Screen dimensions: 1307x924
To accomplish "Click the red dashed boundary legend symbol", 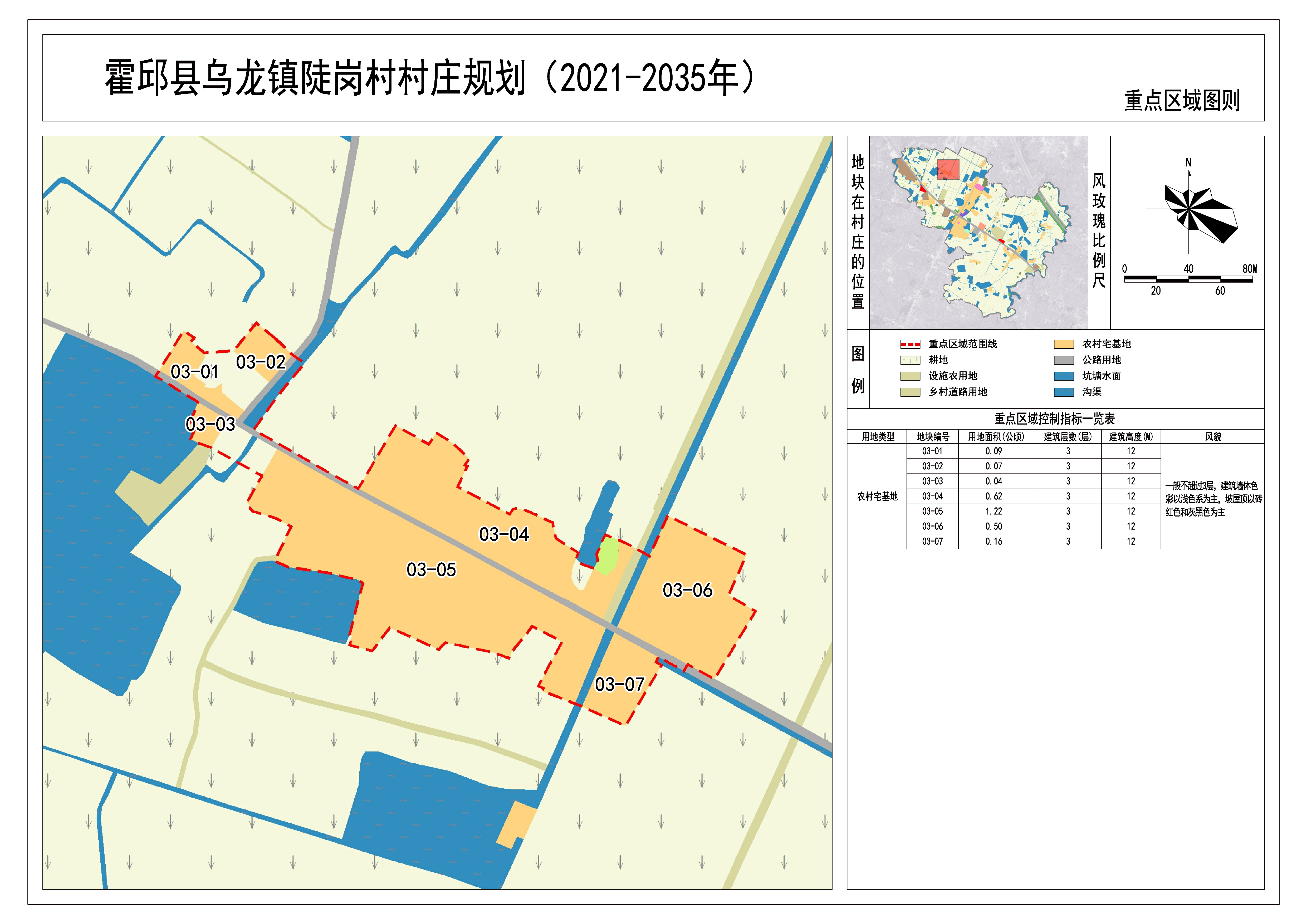I will click(x=910, y=344).
